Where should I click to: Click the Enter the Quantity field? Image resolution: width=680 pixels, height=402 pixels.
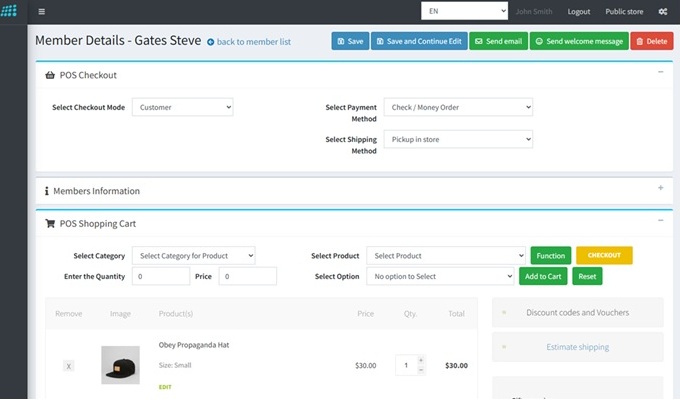160,276
